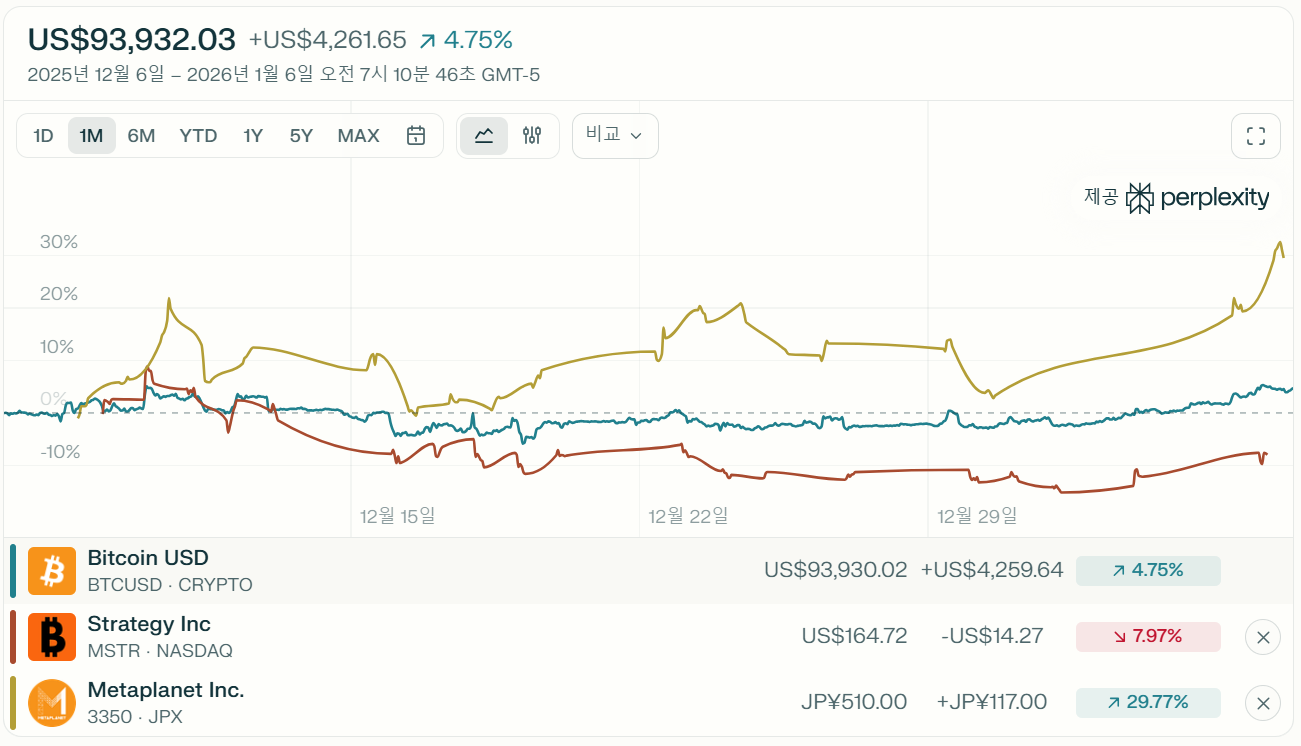This screenshot has width=1301, height=746.
Task: Remove Metaplanet Inc. from comparison
Action: click(1263, 703)
